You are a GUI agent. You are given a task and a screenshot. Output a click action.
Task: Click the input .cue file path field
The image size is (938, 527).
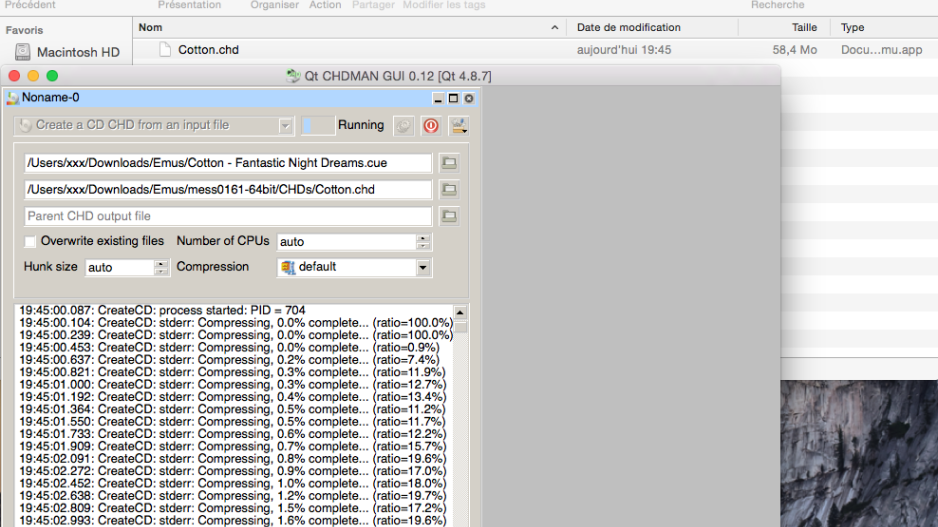point(228,163)
